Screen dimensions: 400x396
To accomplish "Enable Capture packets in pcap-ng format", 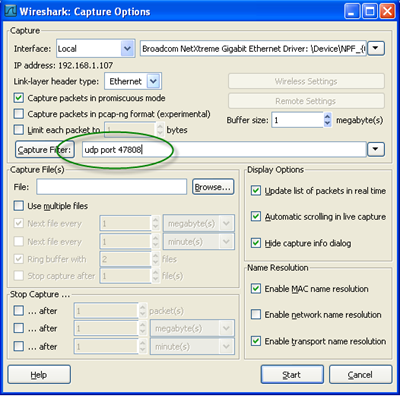I will [x=19, y=114].
